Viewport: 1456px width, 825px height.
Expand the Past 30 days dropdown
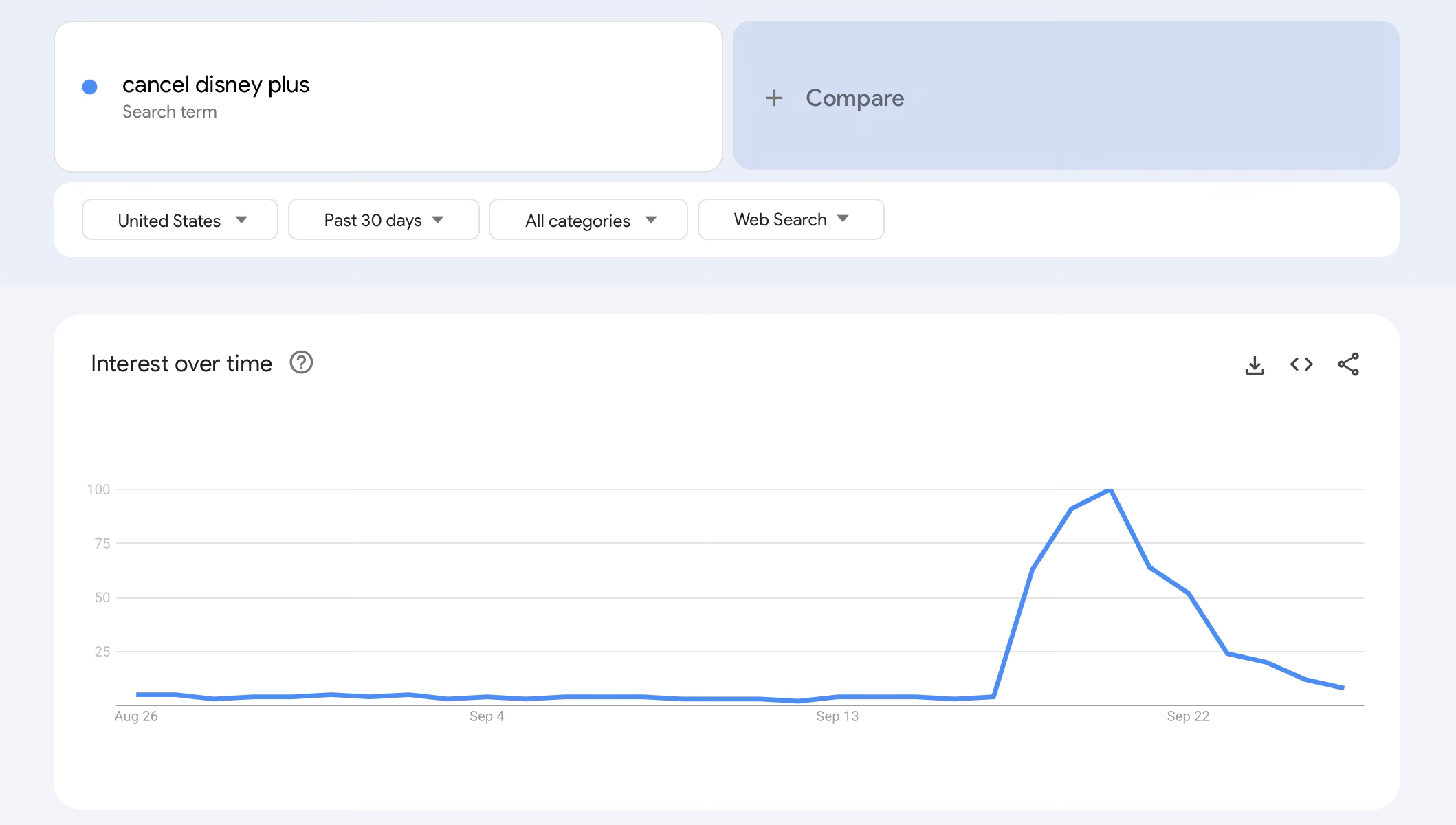[x=383, y=220]
